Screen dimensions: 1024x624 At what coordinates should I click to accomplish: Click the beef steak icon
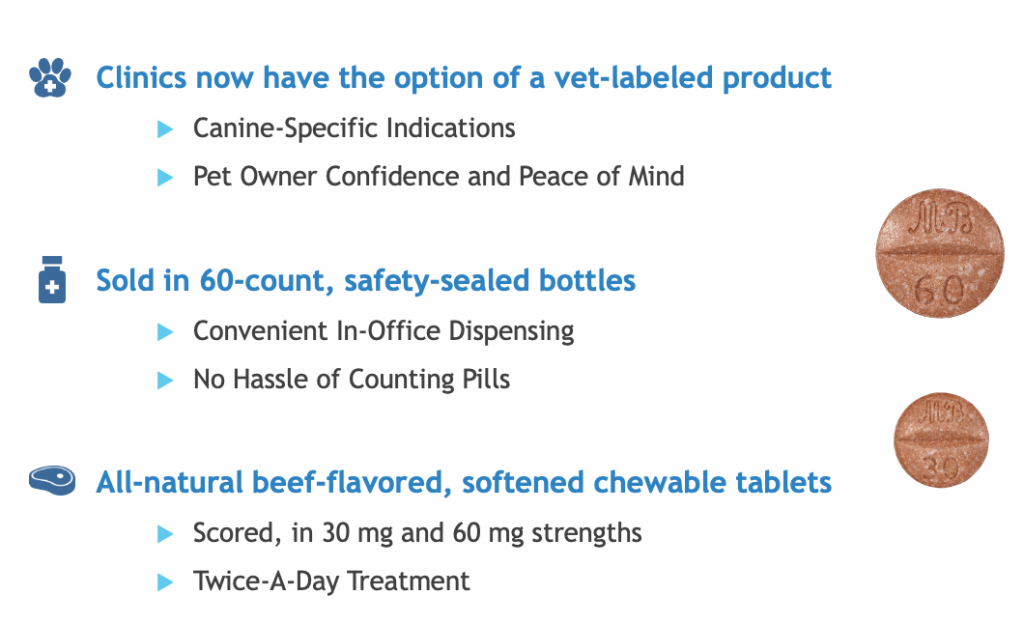(x=52, y=480)
